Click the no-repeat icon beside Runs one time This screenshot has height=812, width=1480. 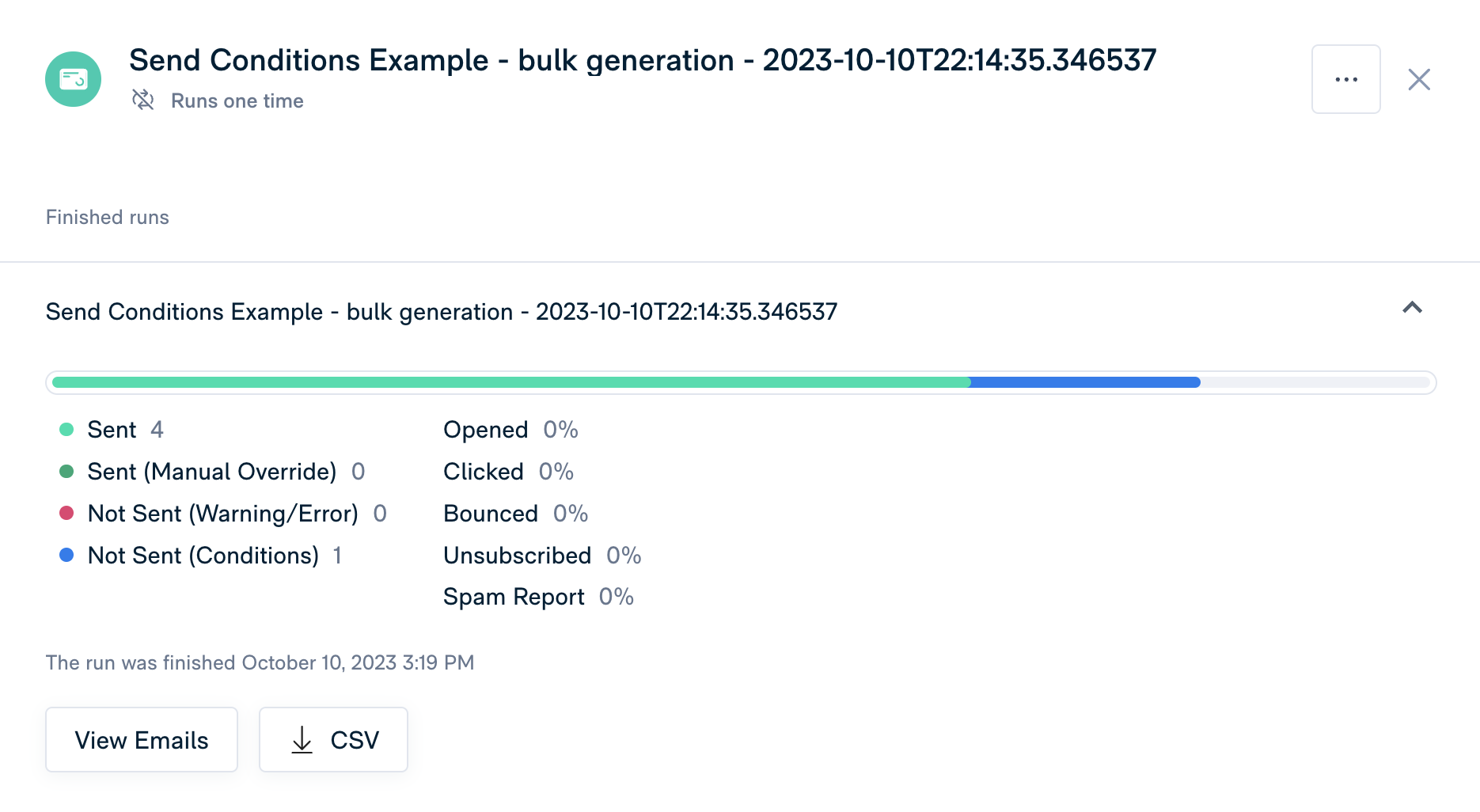pyautogui.click(x=143, y=100)
